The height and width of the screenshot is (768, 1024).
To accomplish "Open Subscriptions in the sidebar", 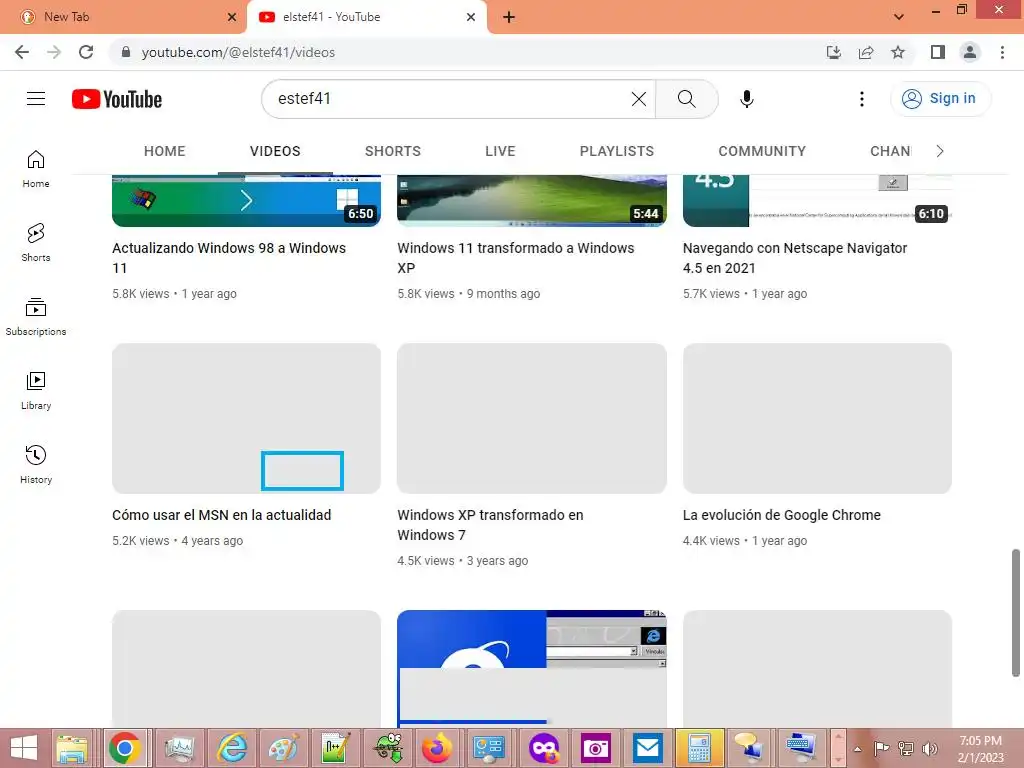I will (x=36, y=317).
